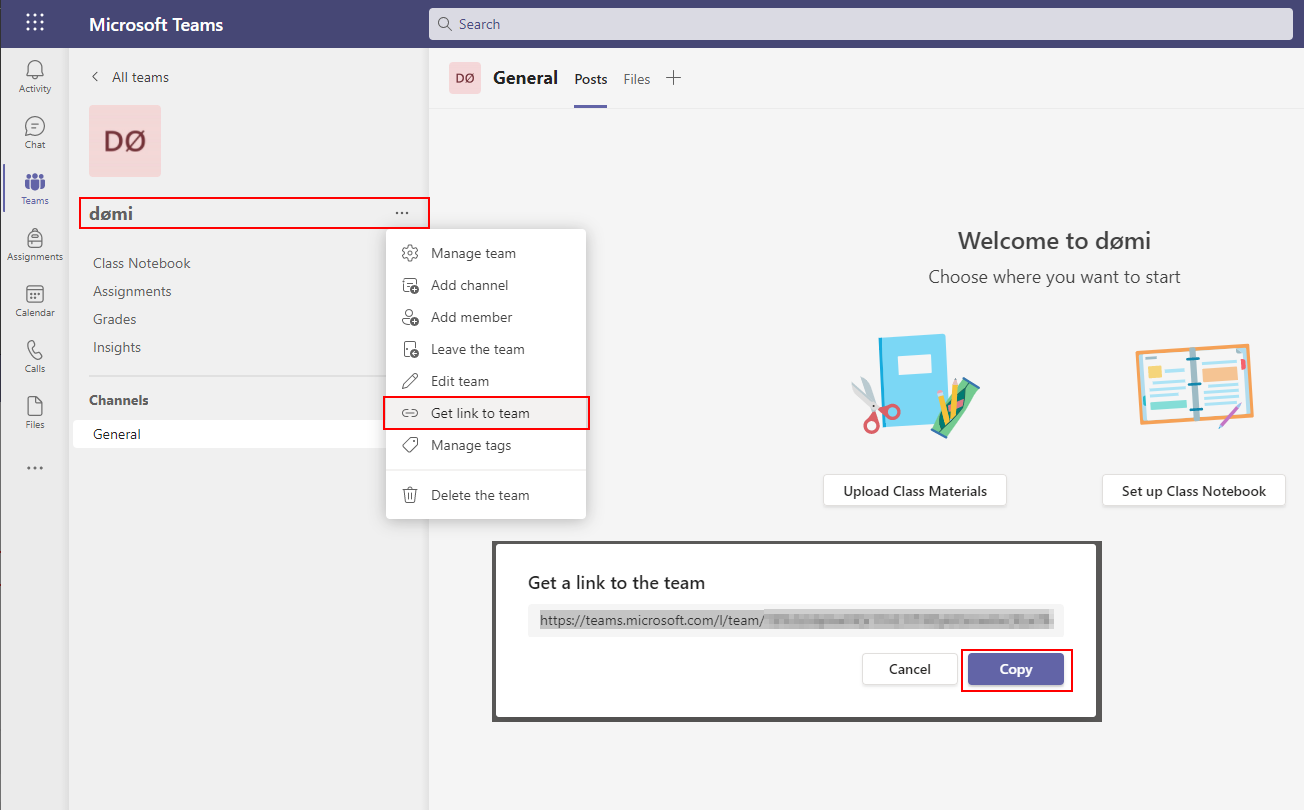Click the Manage tags tag icon
The width and height of the screenshot is (1304, 810).
coord(410,445)
